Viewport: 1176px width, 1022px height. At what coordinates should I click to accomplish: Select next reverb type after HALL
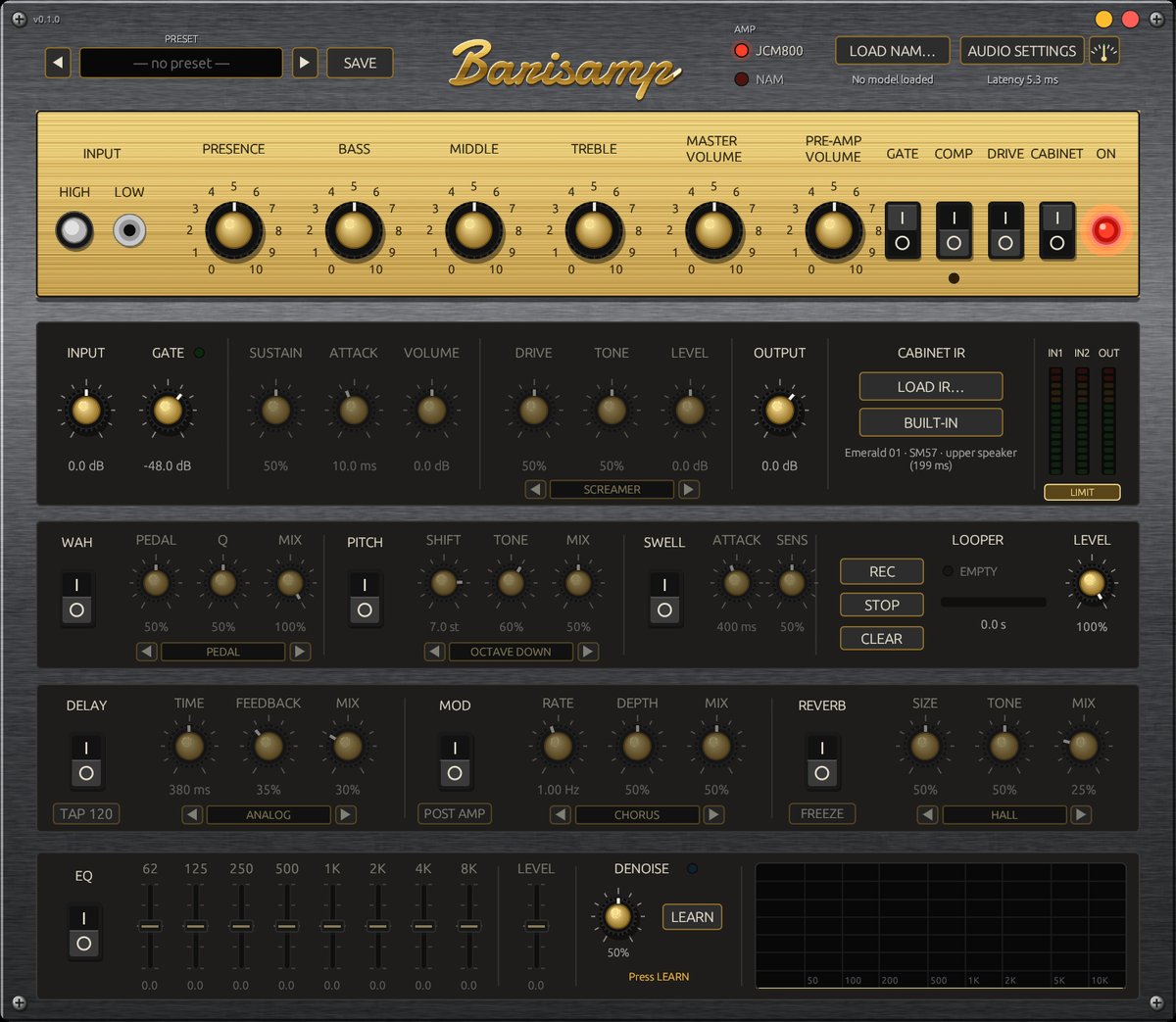[x=1081, y=814]
